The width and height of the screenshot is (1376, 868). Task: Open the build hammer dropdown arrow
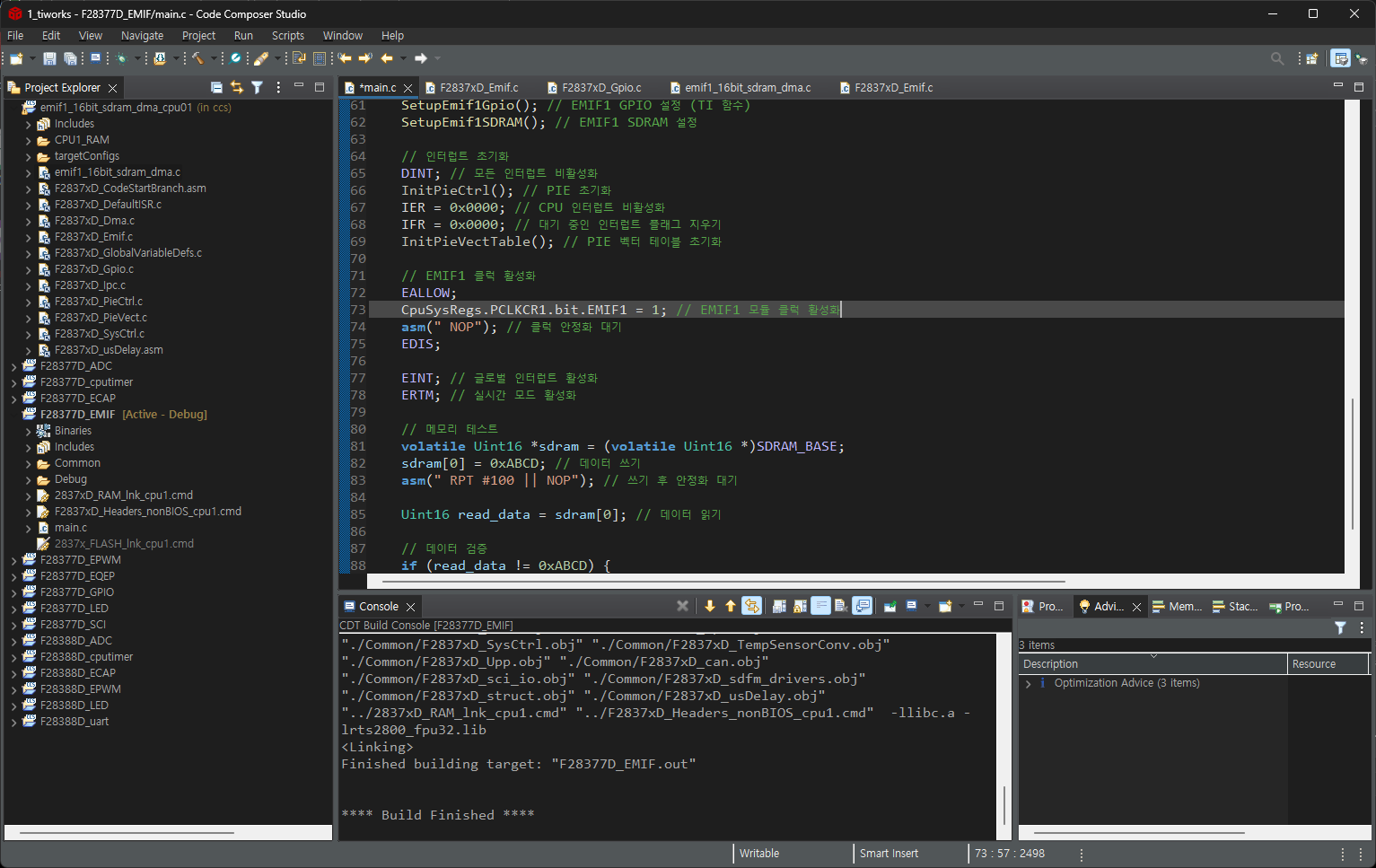tap(214, 58)
